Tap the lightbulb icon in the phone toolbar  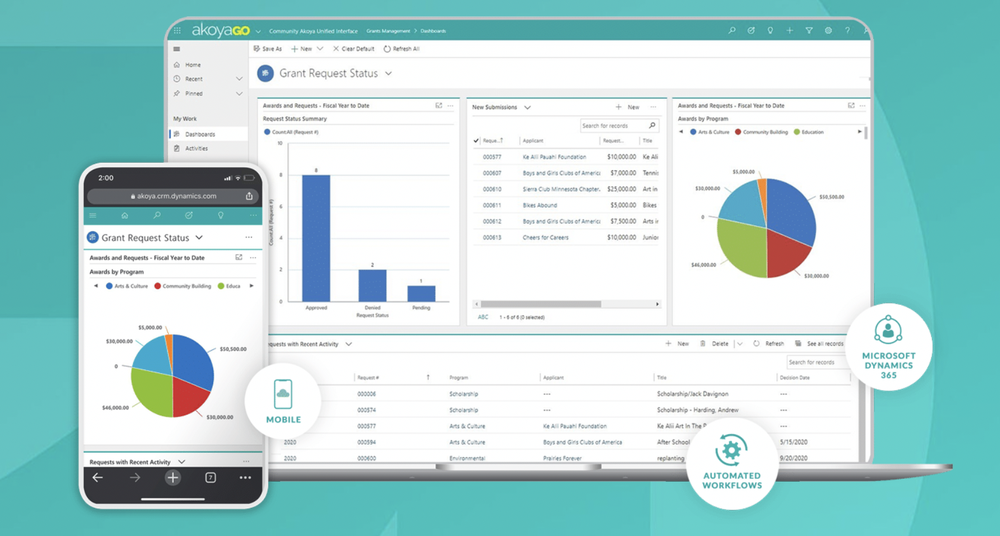click(221, 216)
